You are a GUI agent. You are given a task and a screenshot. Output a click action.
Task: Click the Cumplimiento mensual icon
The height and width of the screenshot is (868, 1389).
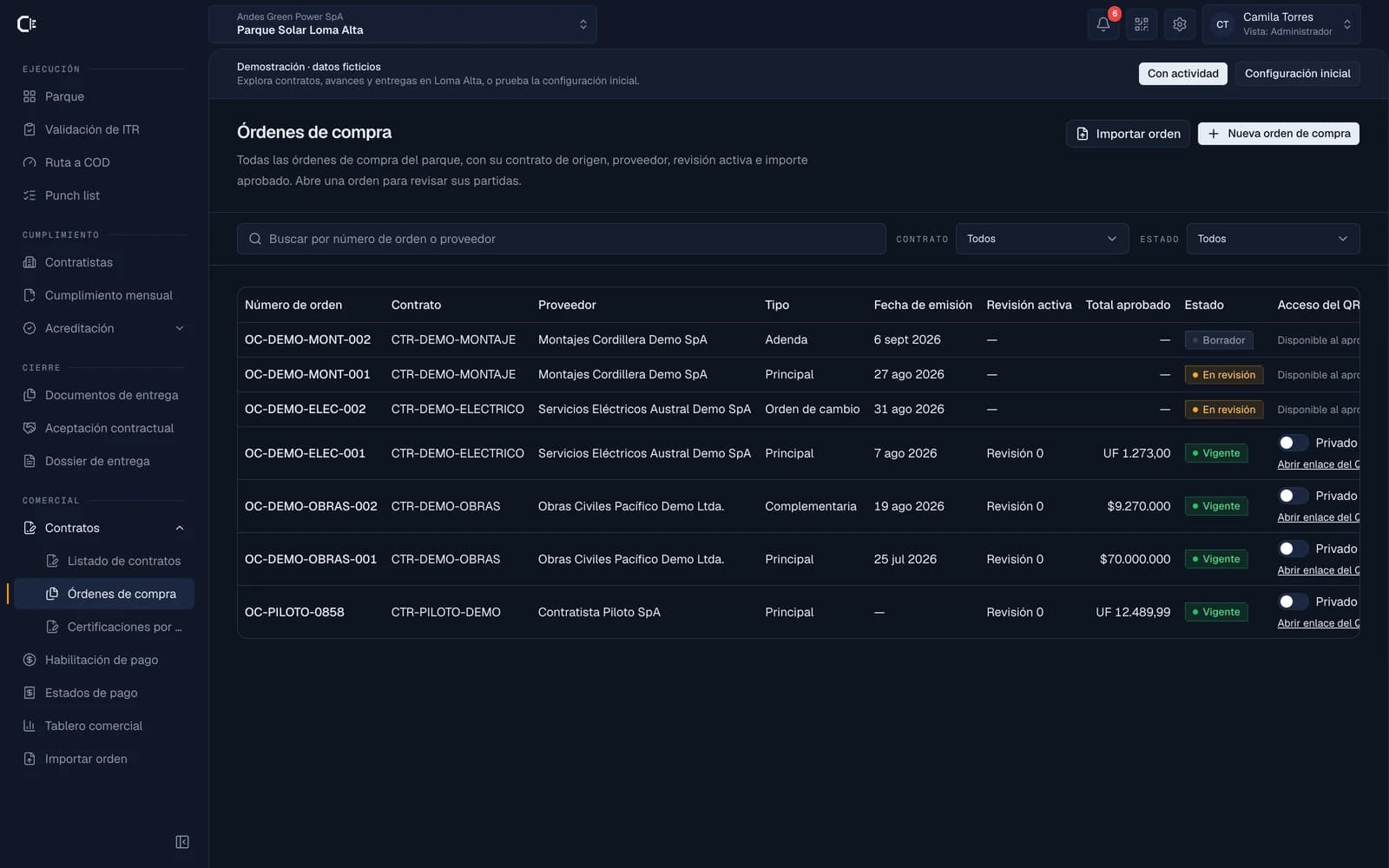tap(30, 295)
